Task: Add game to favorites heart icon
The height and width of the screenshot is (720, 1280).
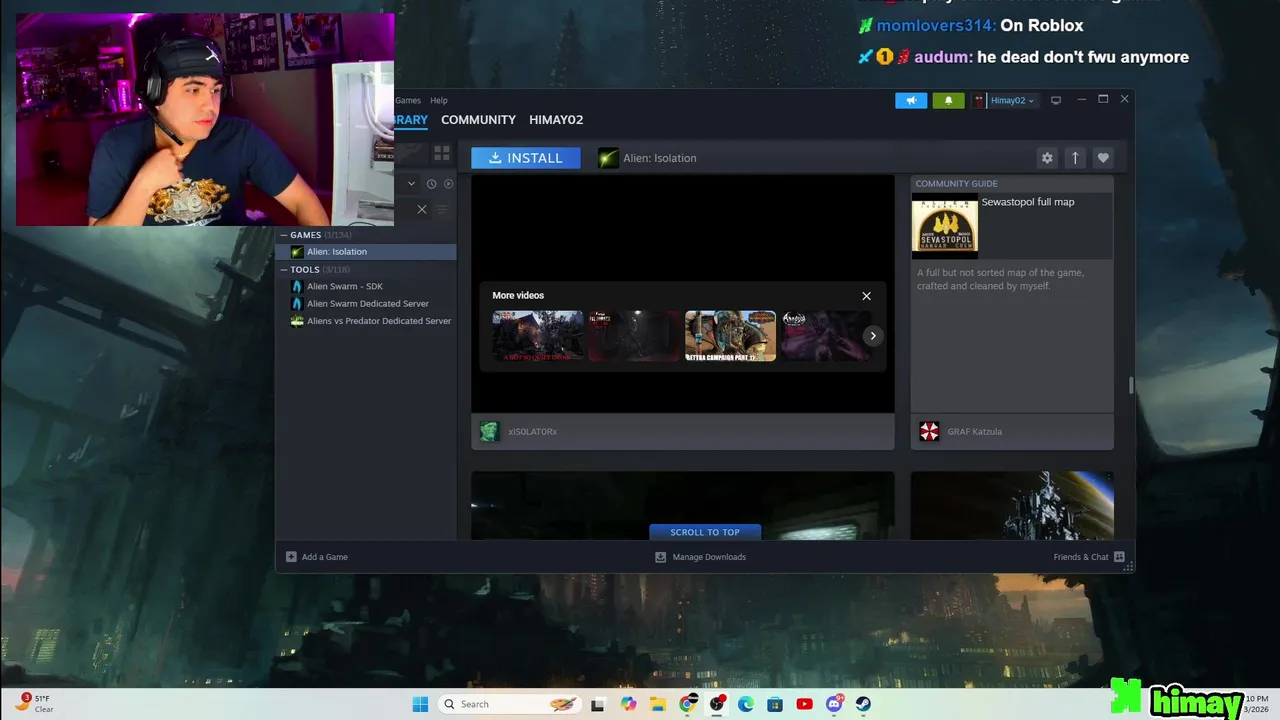Action: point(1103,158)
